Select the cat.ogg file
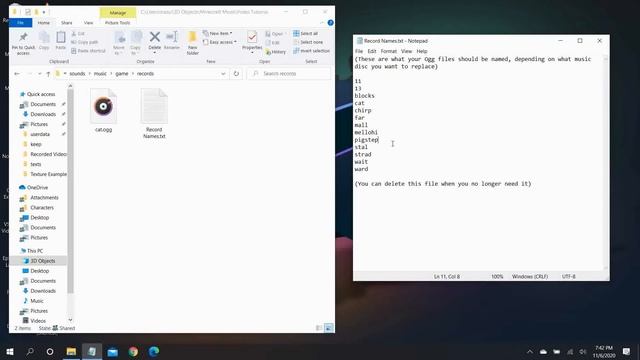 [103, 110]
